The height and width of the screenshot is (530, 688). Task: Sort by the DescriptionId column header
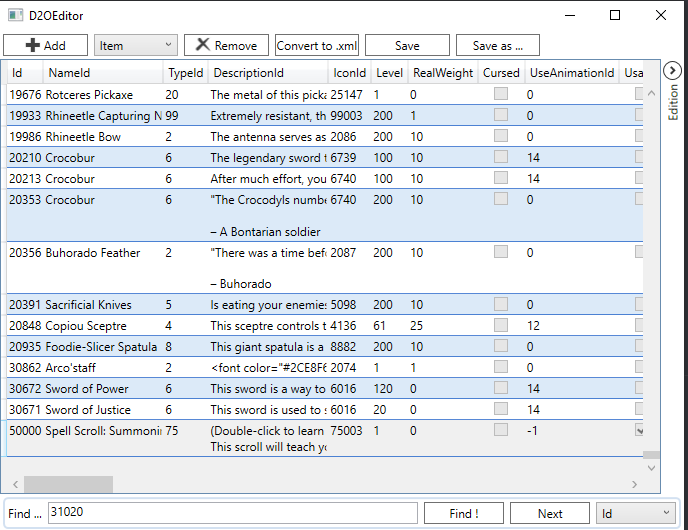[268, 73]
